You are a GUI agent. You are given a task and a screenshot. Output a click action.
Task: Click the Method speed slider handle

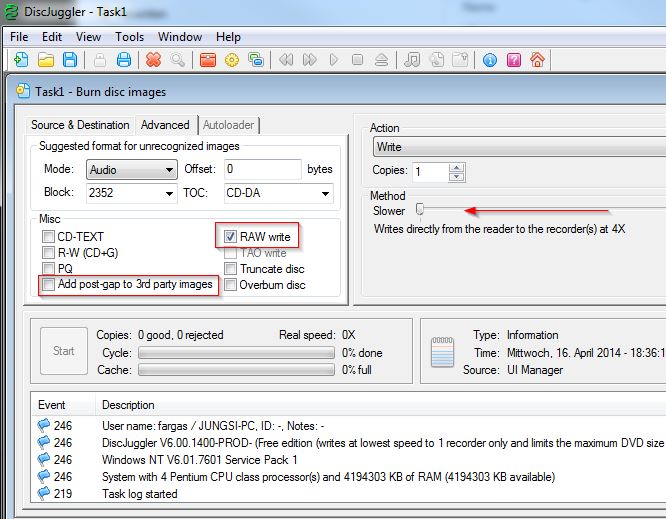tap(421, 209)
